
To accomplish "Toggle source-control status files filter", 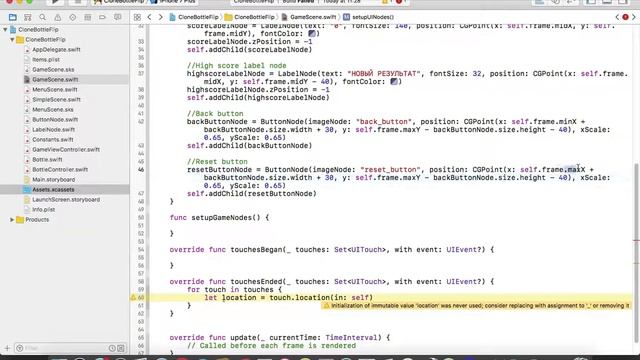I will 121,348.
